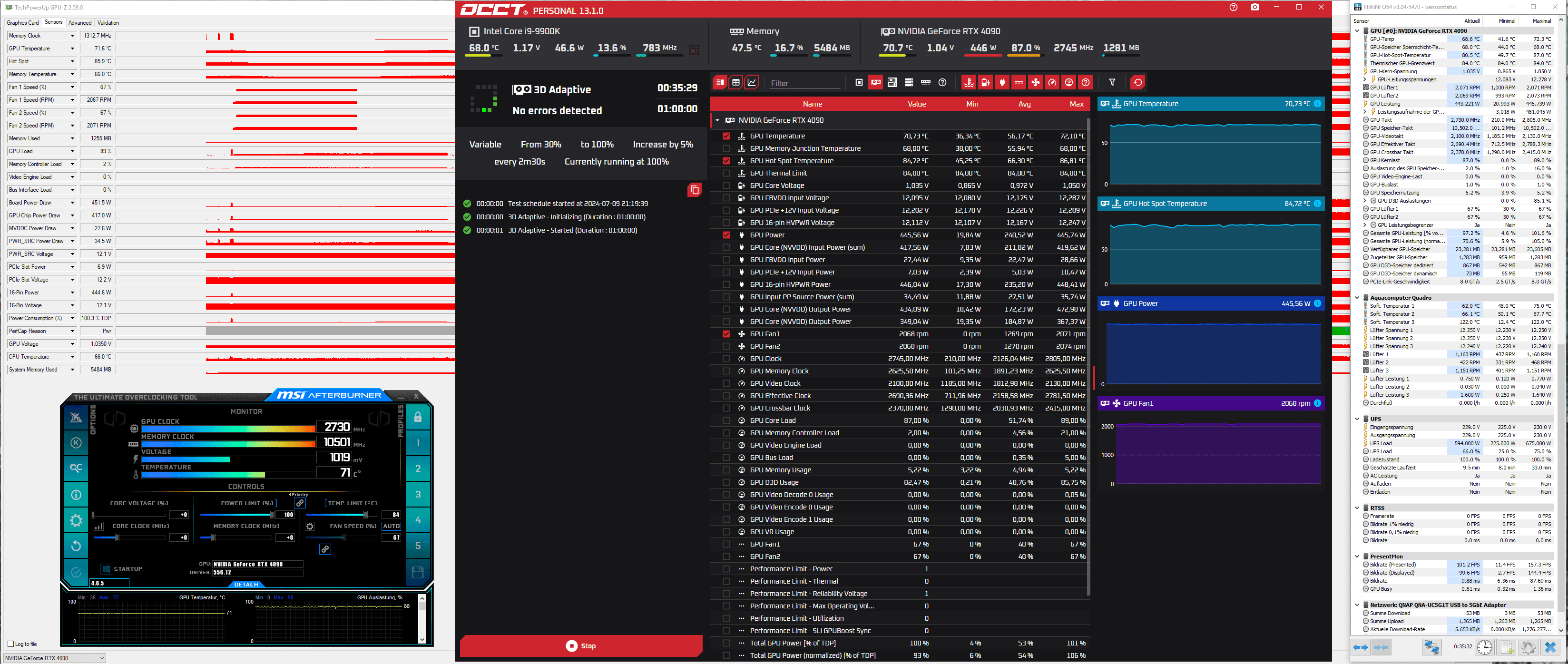Open Afterburner voltage/frequency curve editor icon
Viewport: 1568px width, 664px height.
tap(98, 527)
